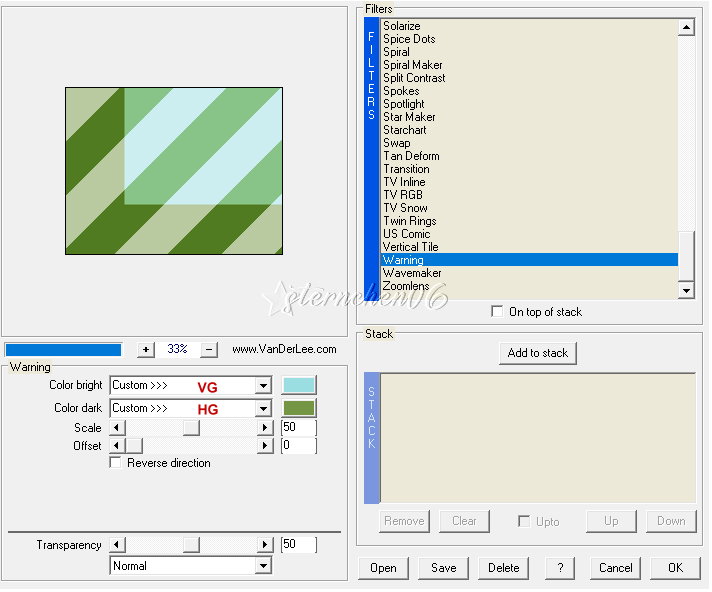Image resolution: width=712 pixels, height=592 pixels.
Task: Select US Comic filter in list
Action: (x=406, y=234)
